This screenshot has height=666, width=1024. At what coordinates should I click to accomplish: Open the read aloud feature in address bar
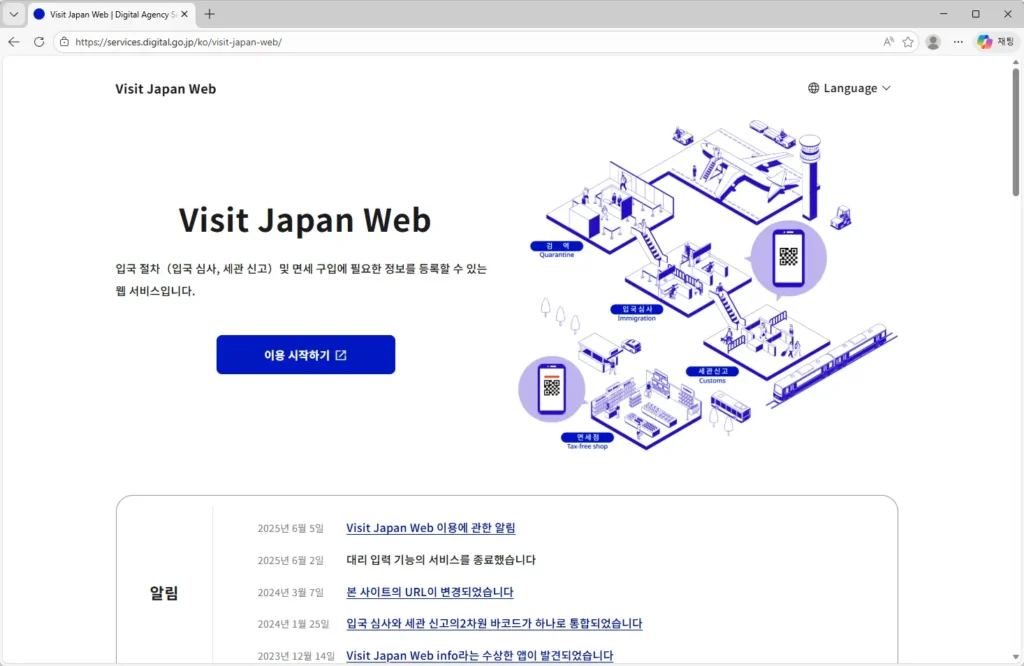[x=887, y=41]
